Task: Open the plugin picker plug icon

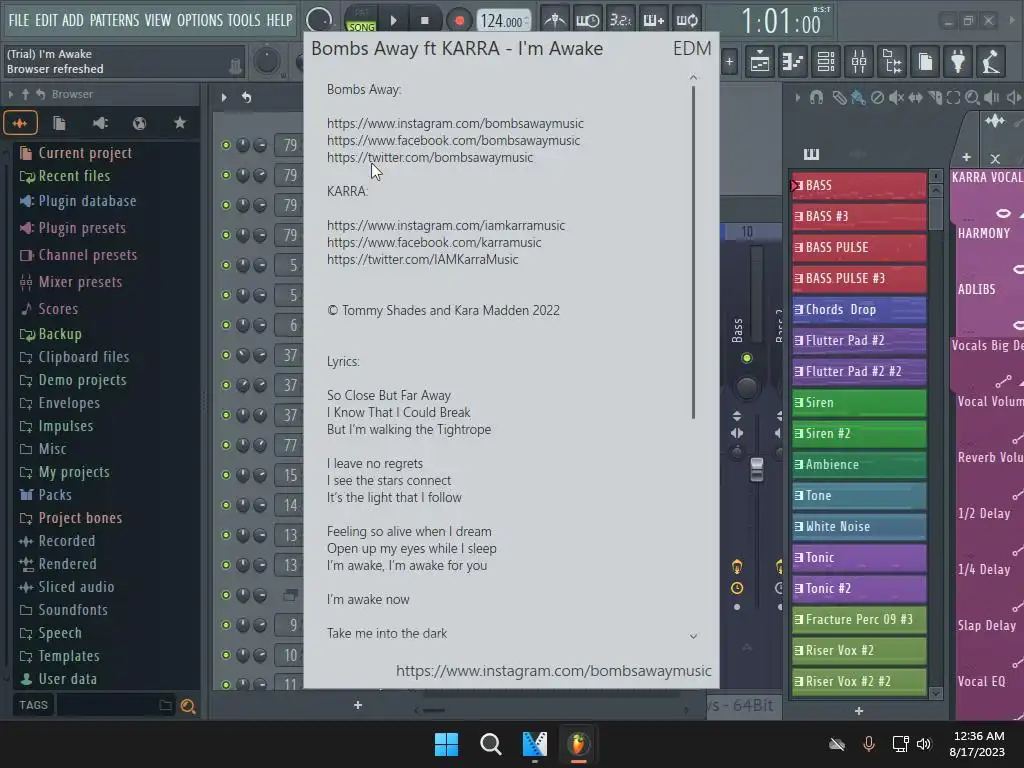Action: (958, 62)
